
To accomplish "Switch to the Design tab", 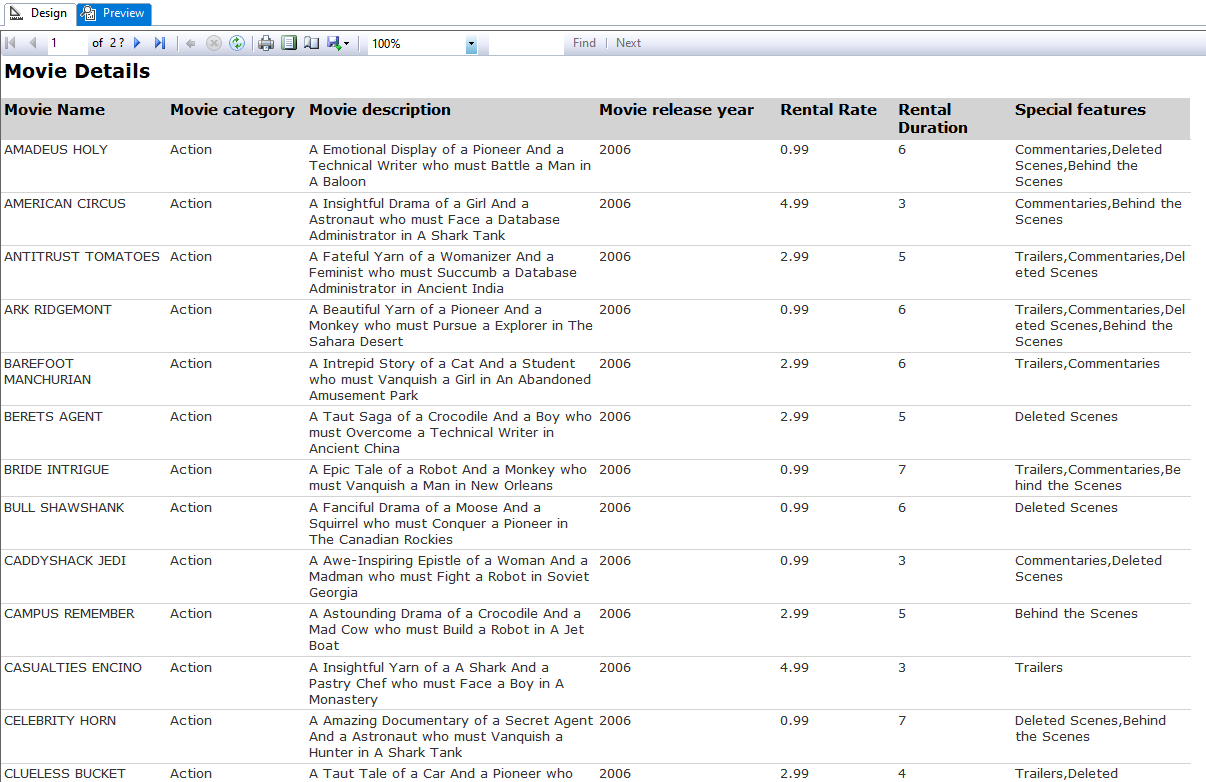I will coord(38,13).
